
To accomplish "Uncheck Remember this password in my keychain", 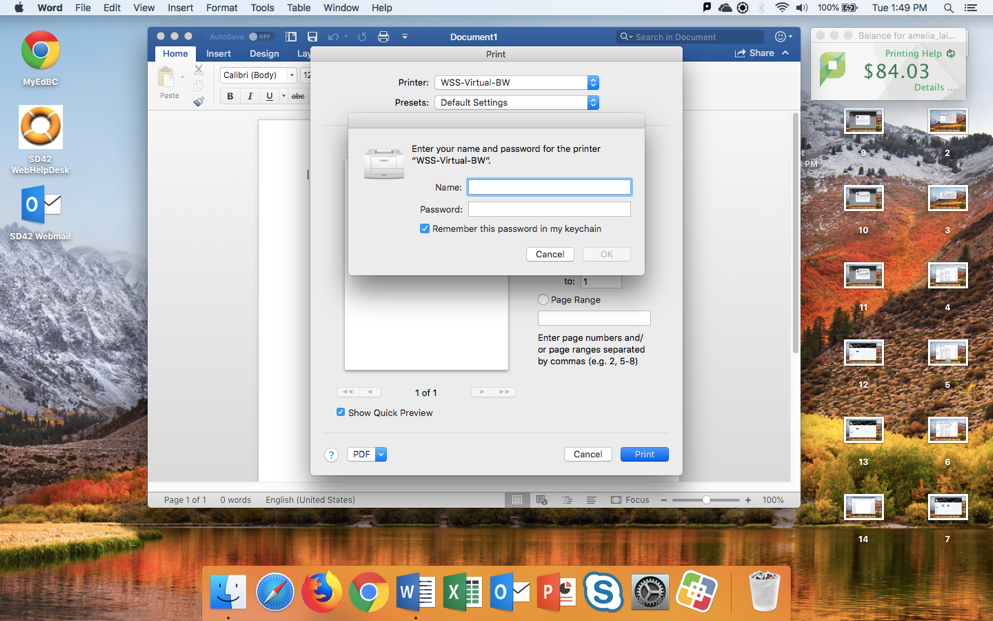I will click(425, 229).
